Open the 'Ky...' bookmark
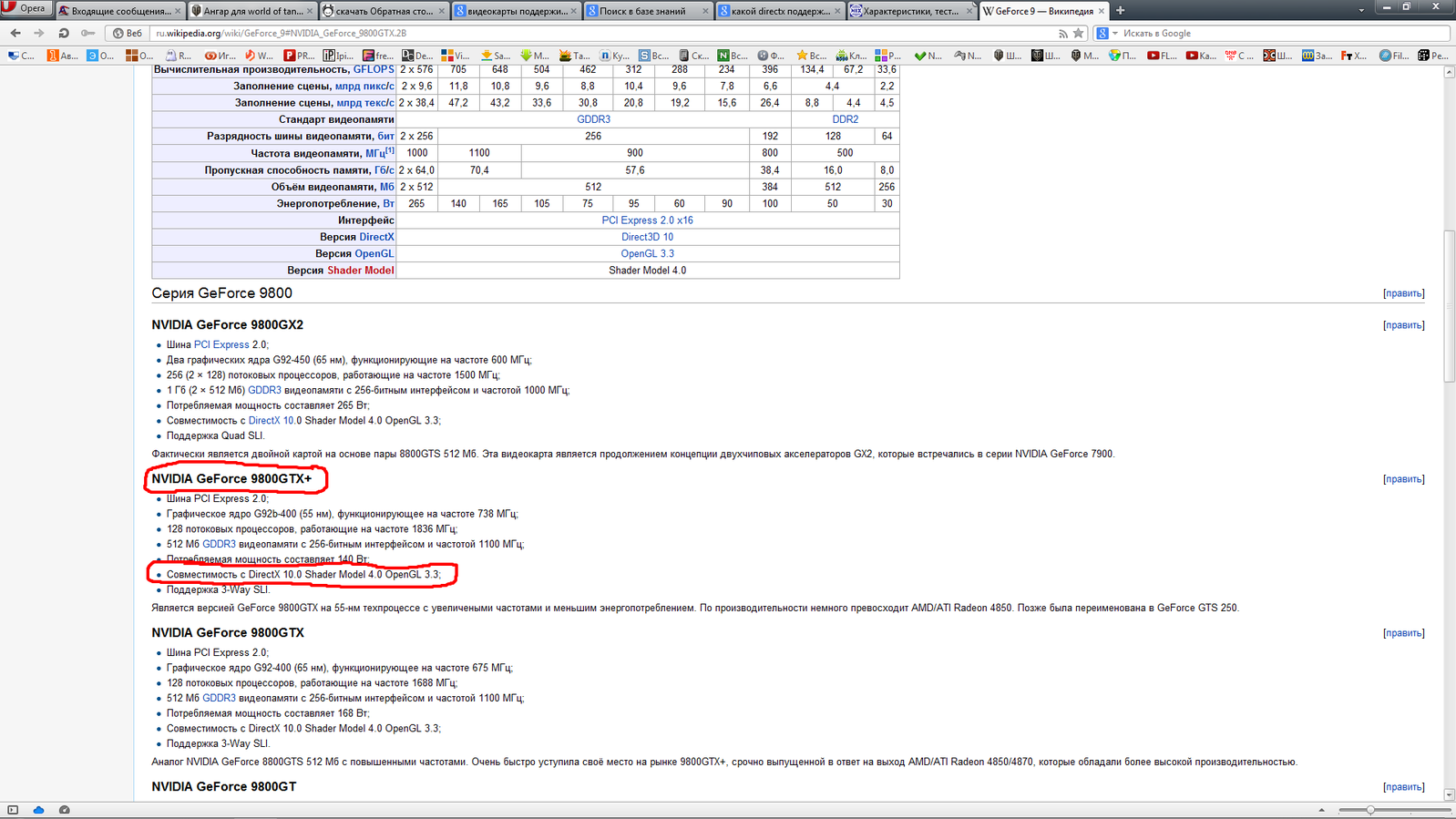The image size is (1456, 819). click(614, 56)
